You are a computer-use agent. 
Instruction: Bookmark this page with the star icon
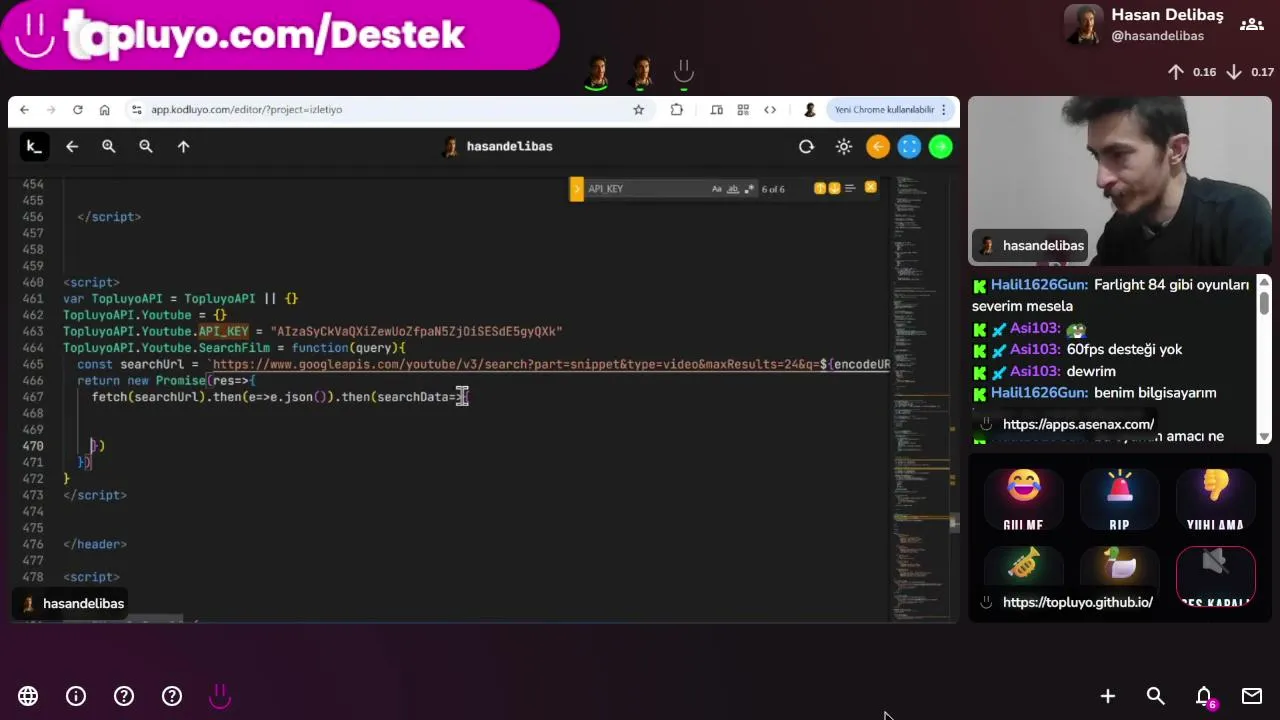pos(639,110)
